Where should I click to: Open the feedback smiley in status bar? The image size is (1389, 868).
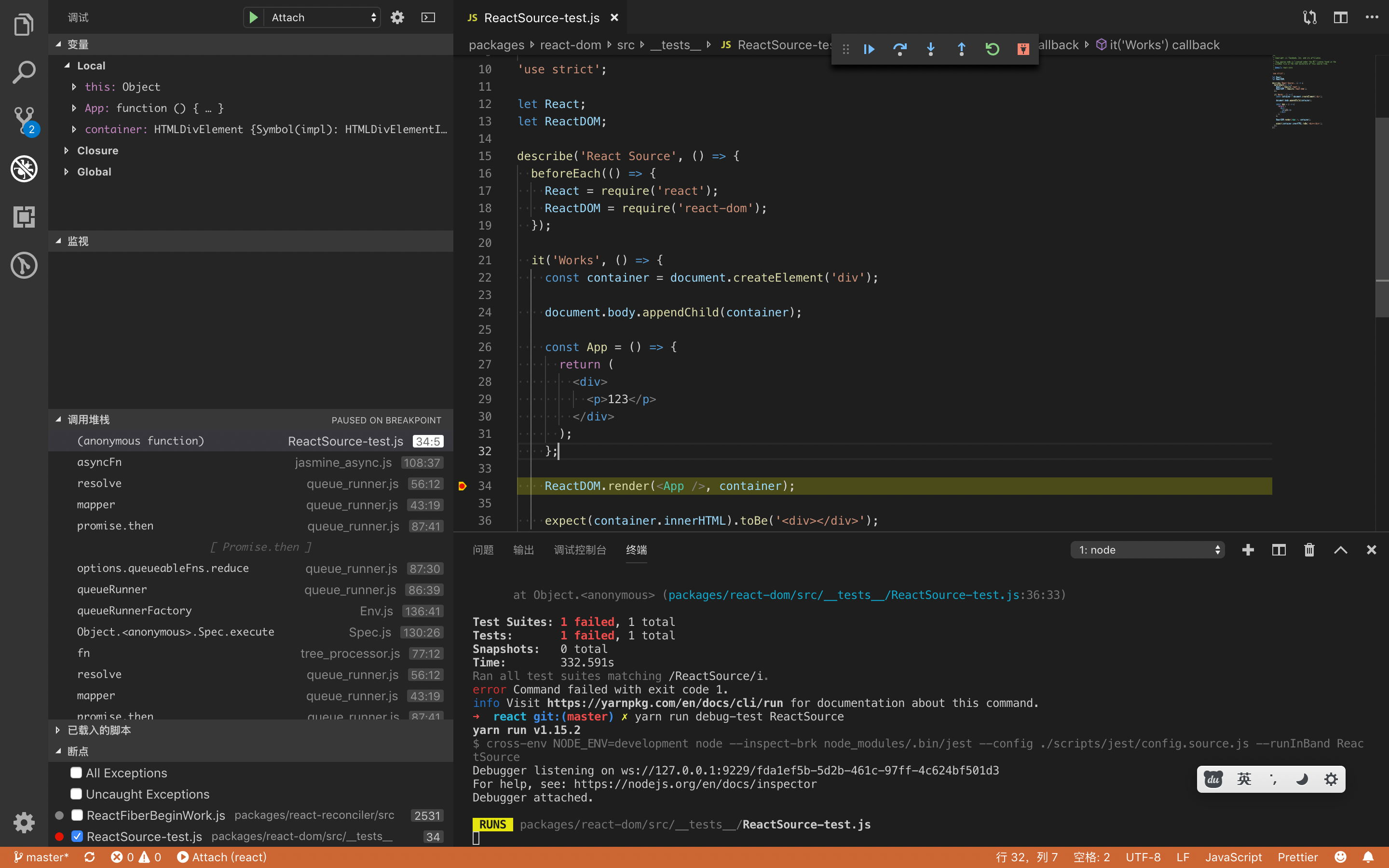click(1341, 857)
